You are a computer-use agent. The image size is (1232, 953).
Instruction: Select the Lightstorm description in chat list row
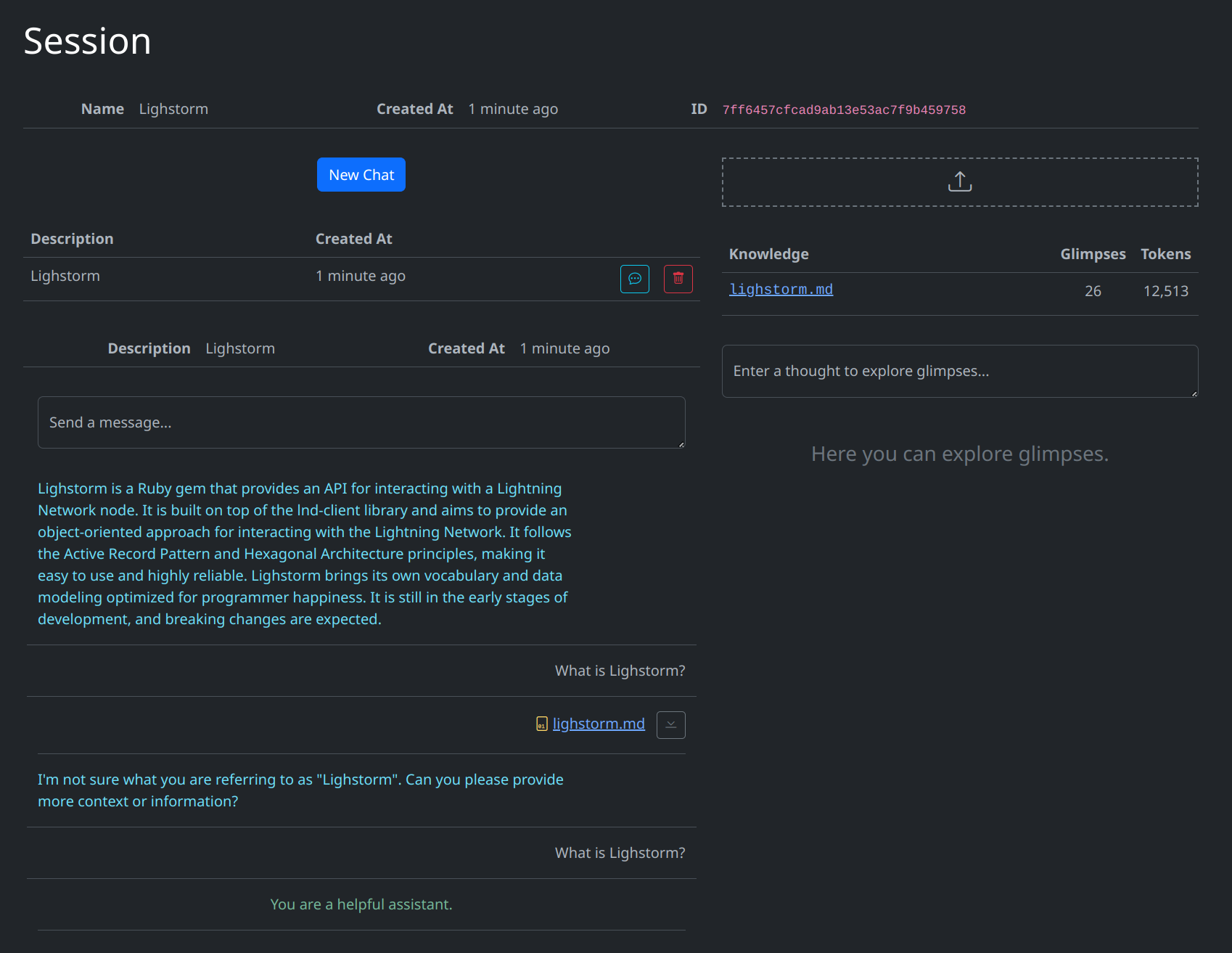point(65,276)
